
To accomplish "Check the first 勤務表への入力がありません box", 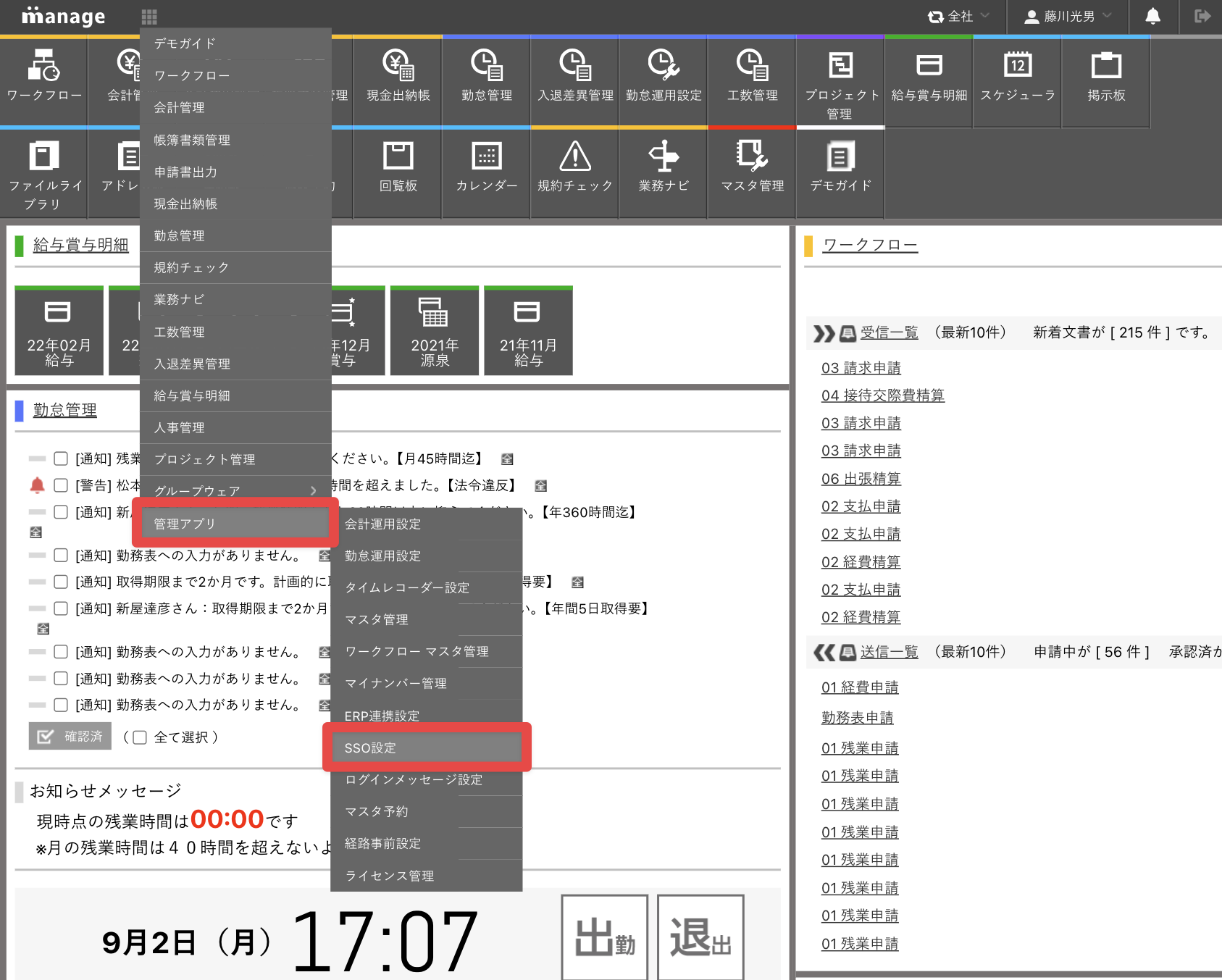I will point(61,556).
